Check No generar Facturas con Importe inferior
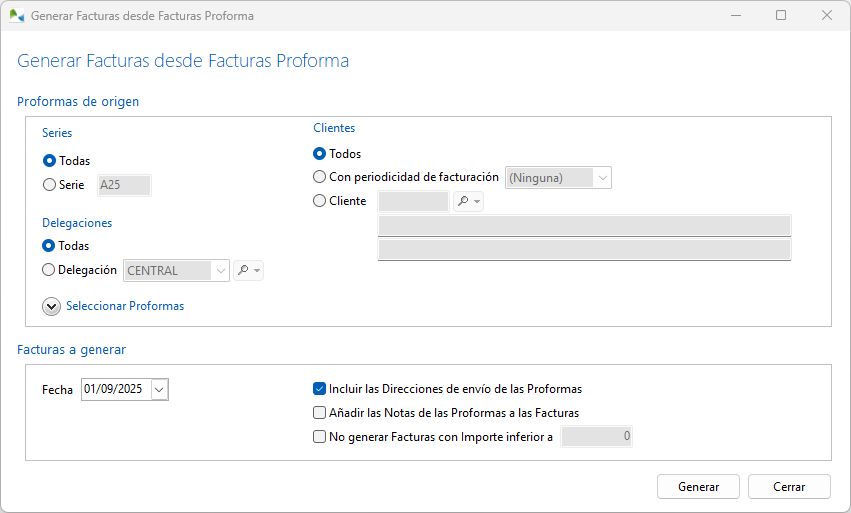This screenshot has width=851, height=513. pos(320,436)
